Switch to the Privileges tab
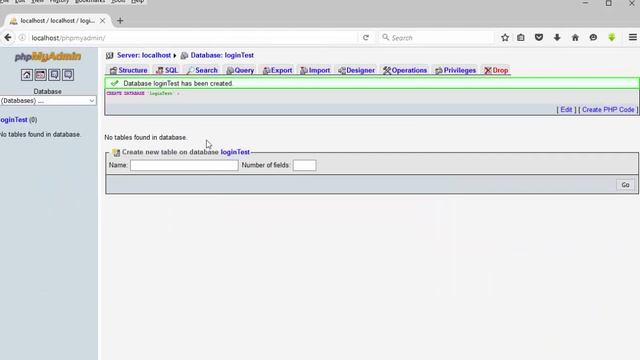 pyautogui.click(x=455, y=70)
